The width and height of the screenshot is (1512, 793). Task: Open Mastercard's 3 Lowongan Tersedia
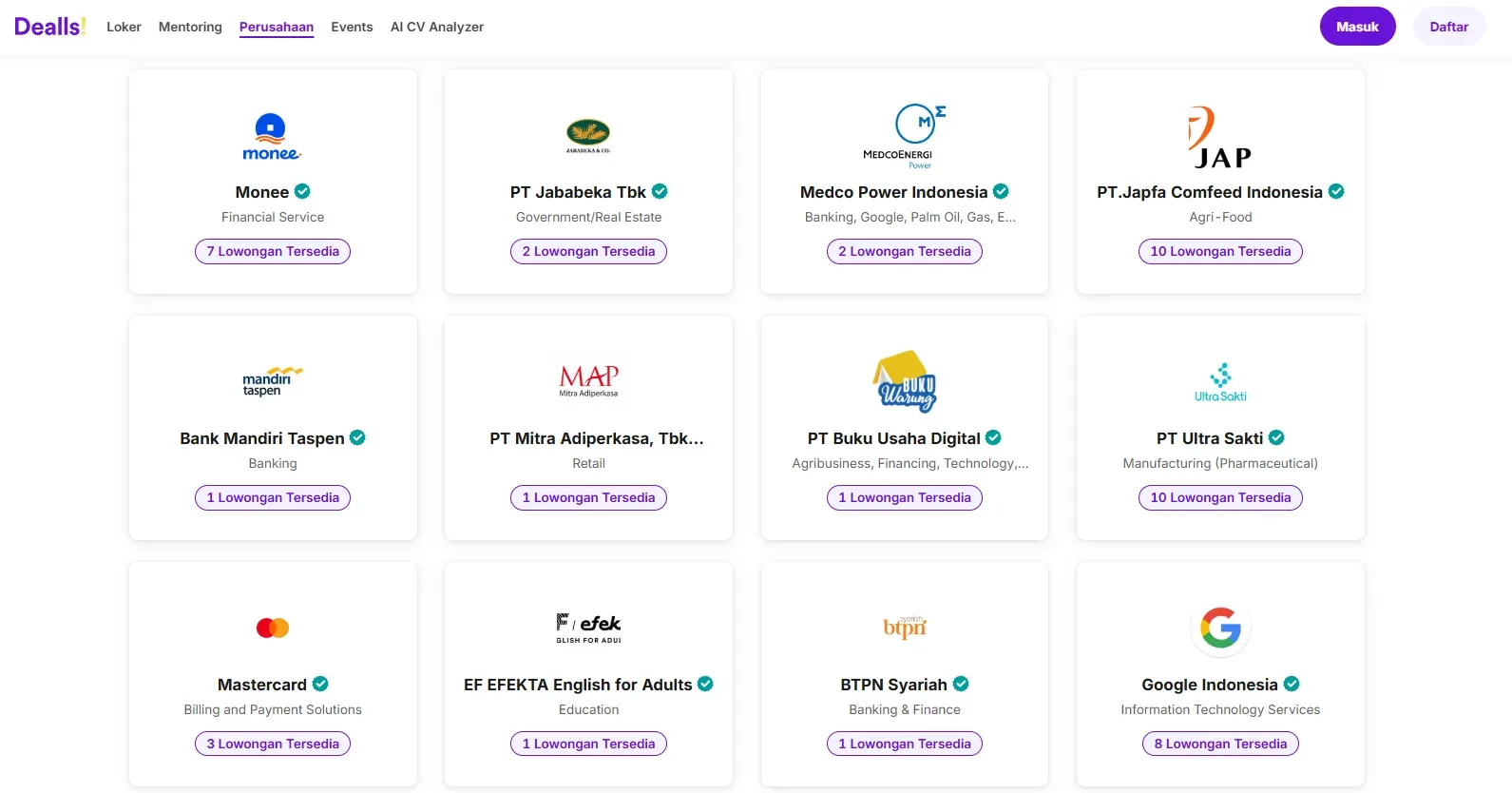pos(273,744)
